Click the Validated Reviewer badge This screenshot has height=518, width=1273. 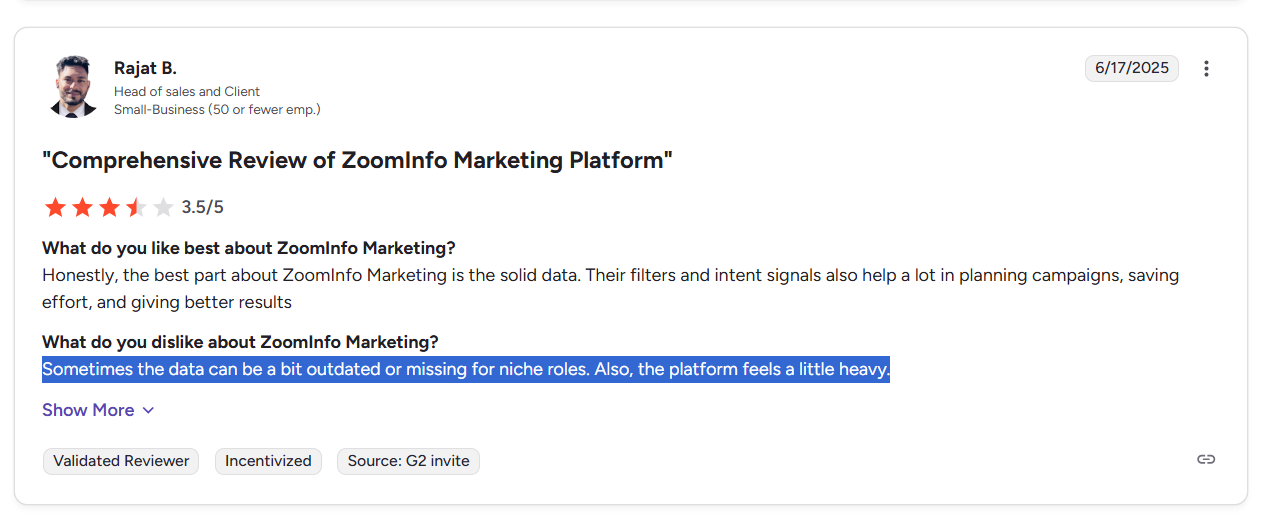pos(121,461)
